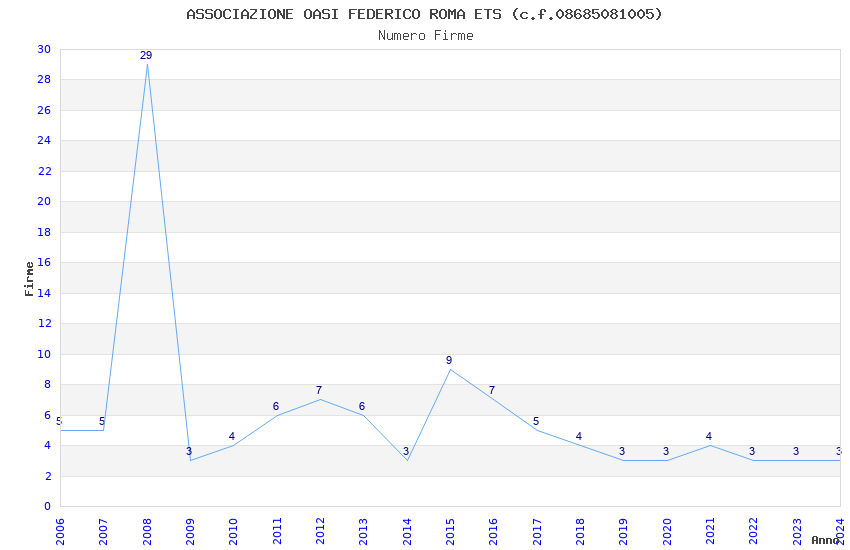
Task: Click year 2019 on the x-axis
Action: click(623, 532)
